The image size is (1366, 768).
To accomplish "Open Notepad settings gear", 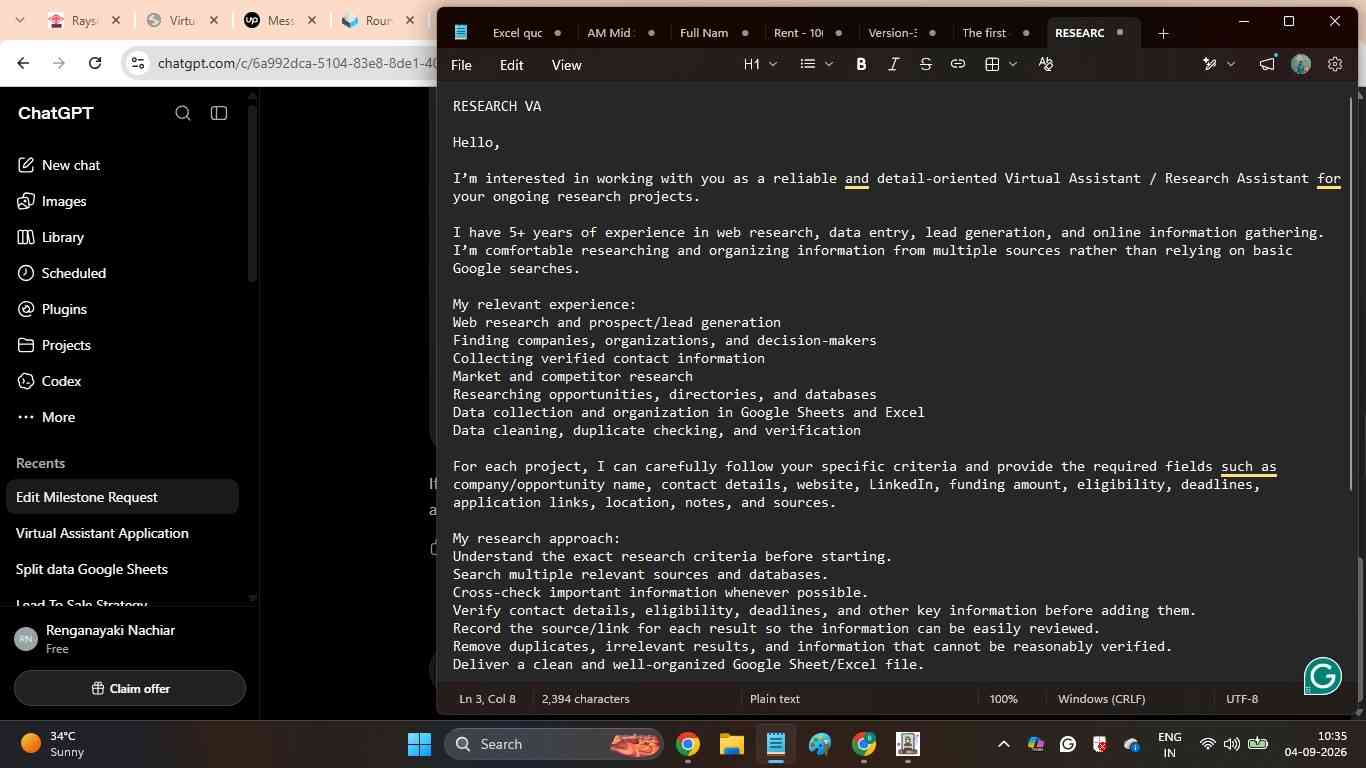I will pyautogui.click(x=1335, y=64).
